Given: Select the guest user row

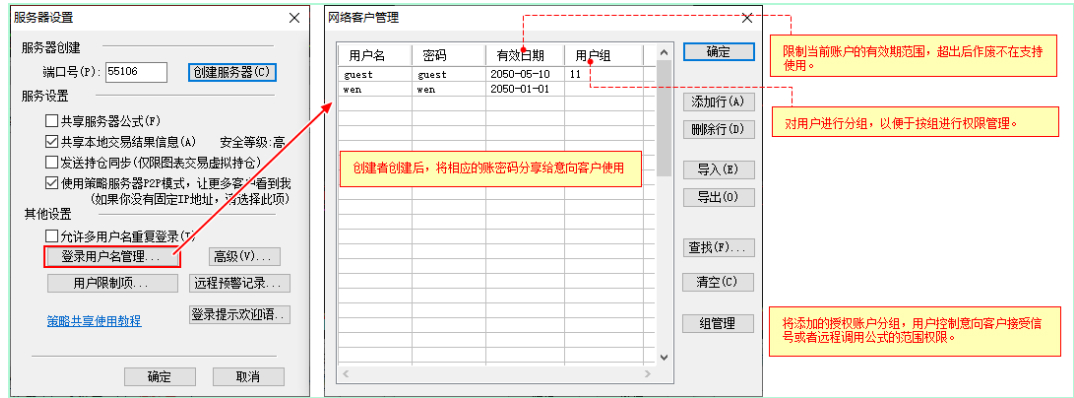Looking at the screenshot, I should [496, 74].
